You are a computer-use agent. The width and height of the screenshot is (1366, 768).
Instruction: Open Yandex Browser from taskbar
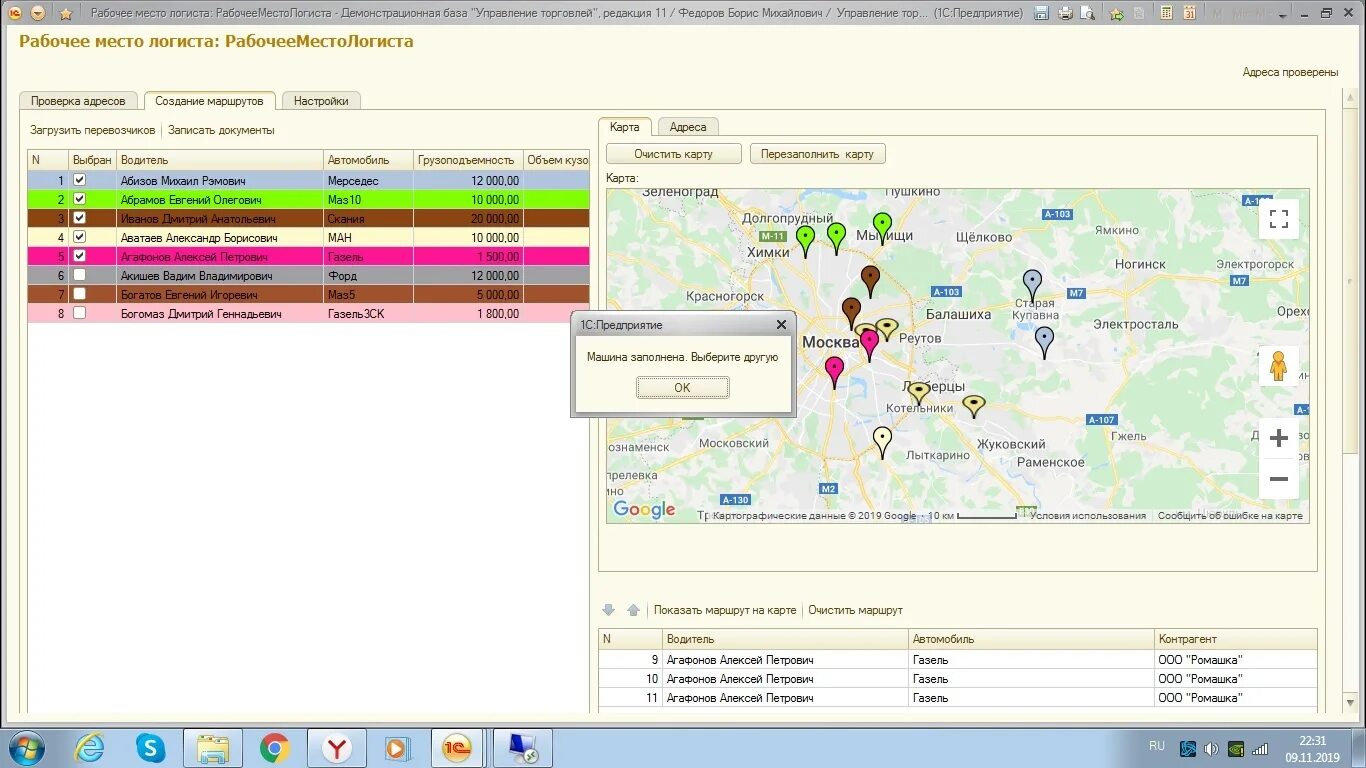[x=336, y=748]
